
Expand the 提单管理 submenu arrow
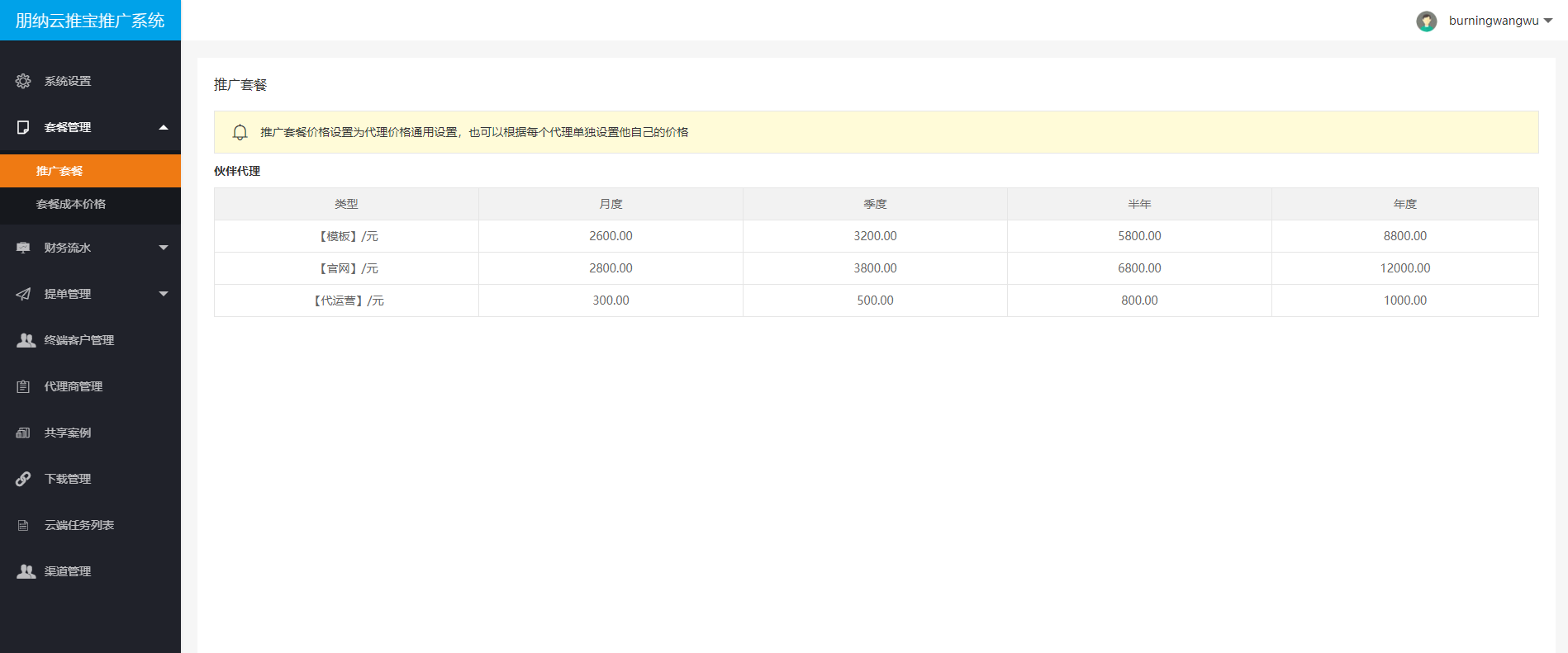coord(164,294)
